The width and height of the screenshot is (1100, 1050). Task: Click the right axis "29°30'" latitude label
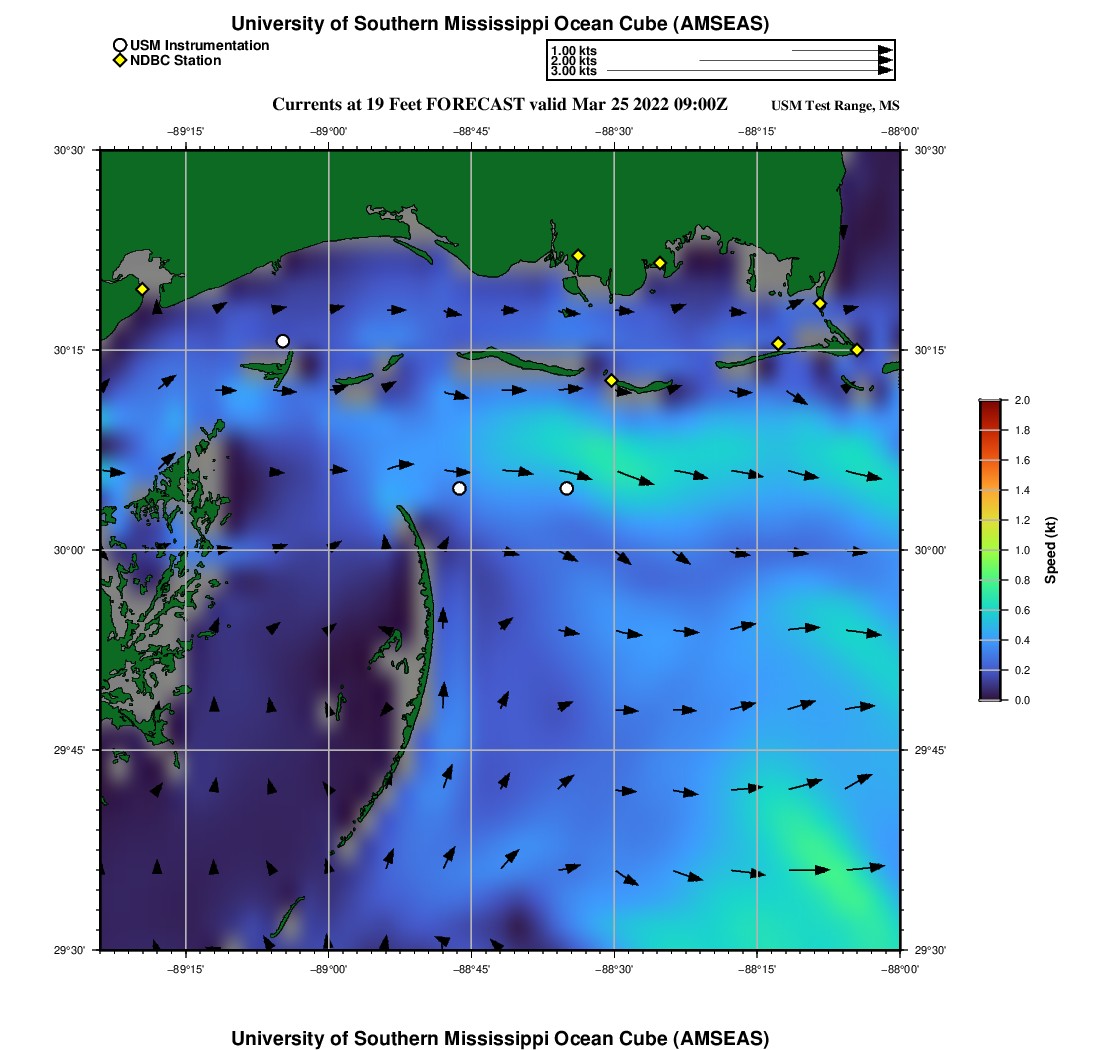coord(930,950)
